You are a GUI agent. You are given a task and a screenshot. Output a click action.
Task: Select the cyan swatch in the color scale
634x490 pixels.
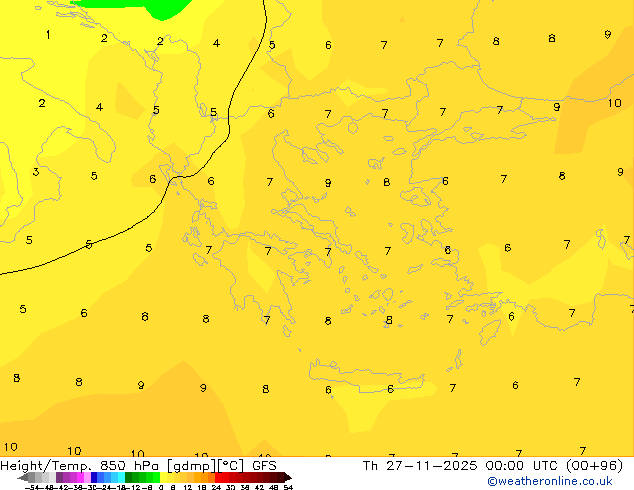coord(121,477)
